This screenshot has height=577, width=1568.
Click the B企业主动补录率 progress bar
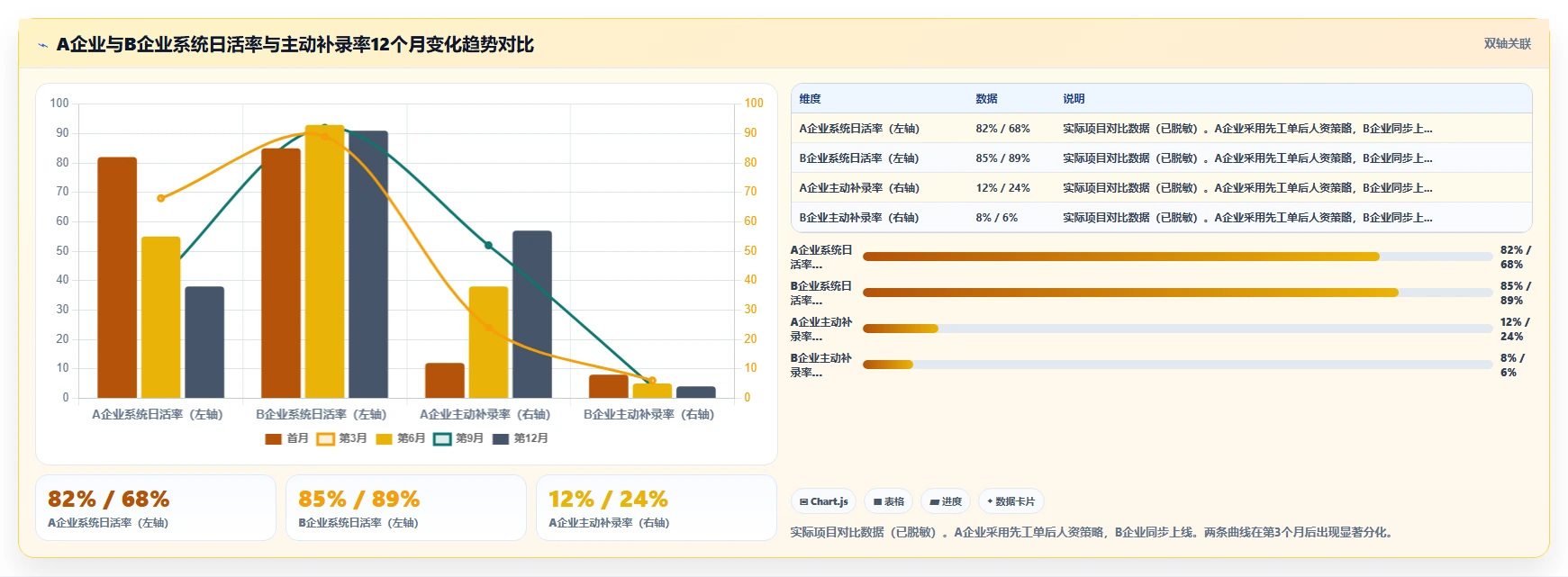pos(1177,365)
